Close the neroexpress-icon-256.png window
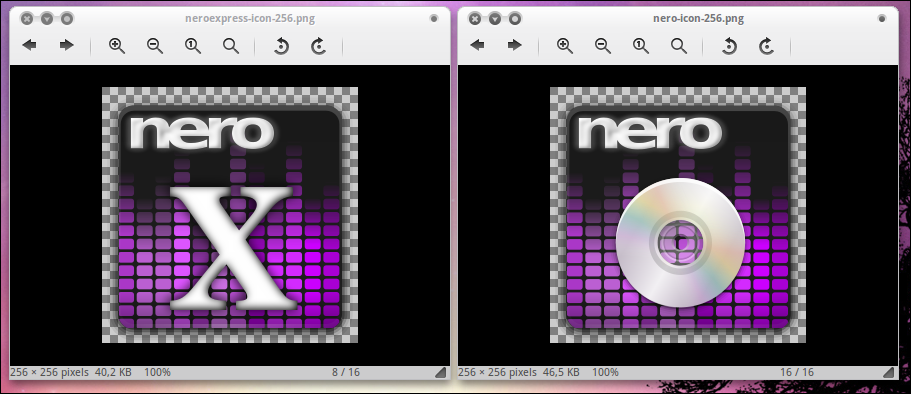 (27, 19)
